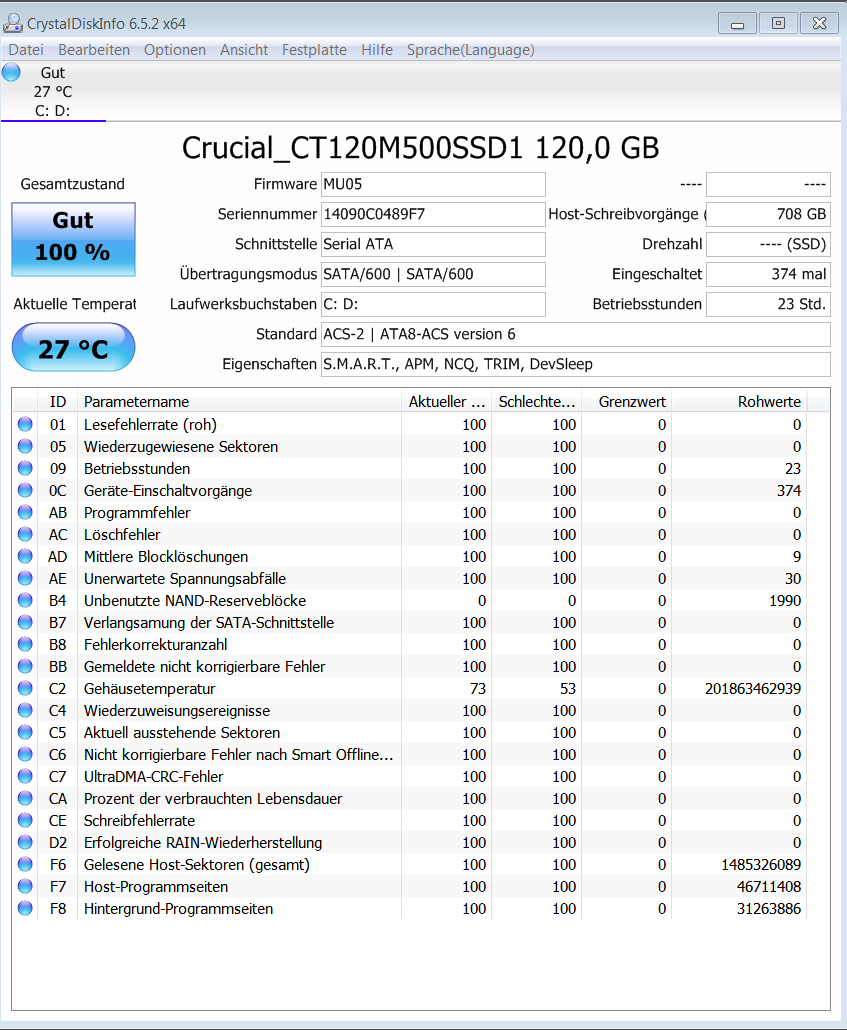Click the status orb for Aktuell ausstehende Sektoren

[25, 732]
